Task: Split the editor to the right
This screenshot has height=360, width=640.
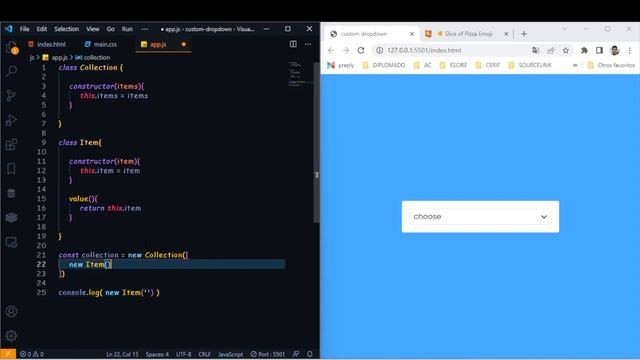Action: click(x=293, y=44)
